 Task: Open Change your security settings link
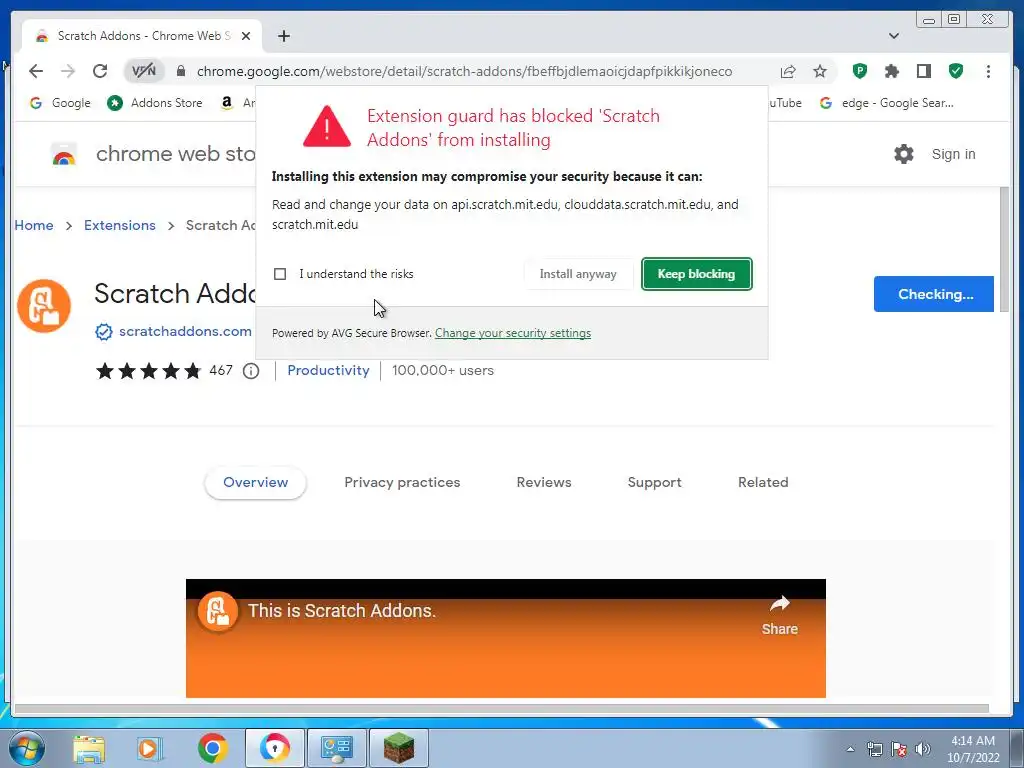513,333
